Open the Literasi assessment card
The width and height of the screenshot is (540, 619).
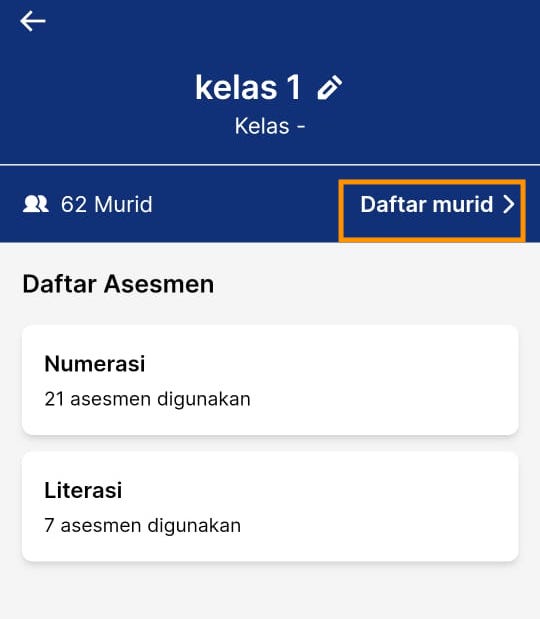pyautogui.click(x=270, y=506)
